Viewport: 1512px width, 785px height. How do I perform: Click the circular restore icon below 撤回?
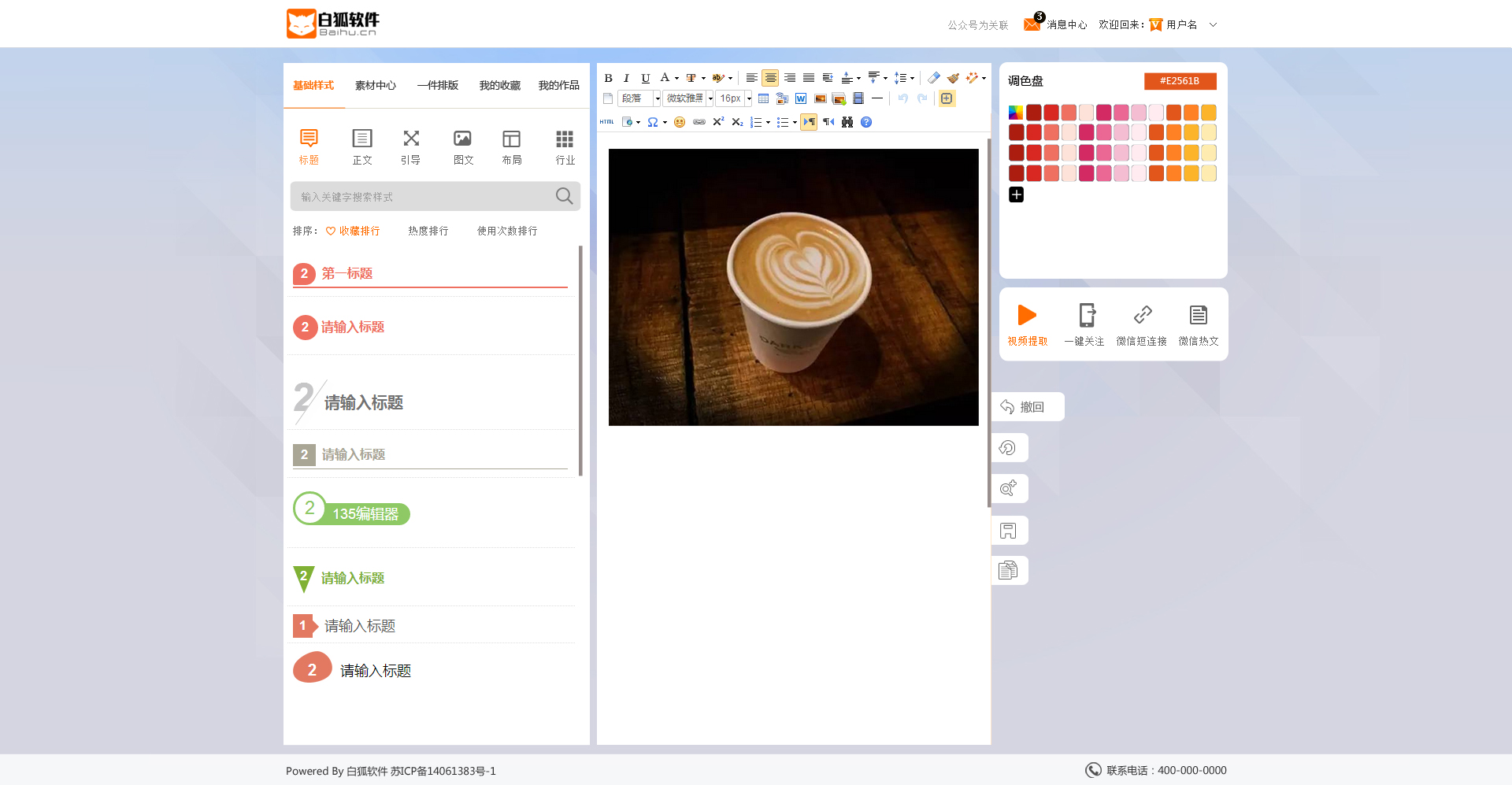click(1008, 448)
